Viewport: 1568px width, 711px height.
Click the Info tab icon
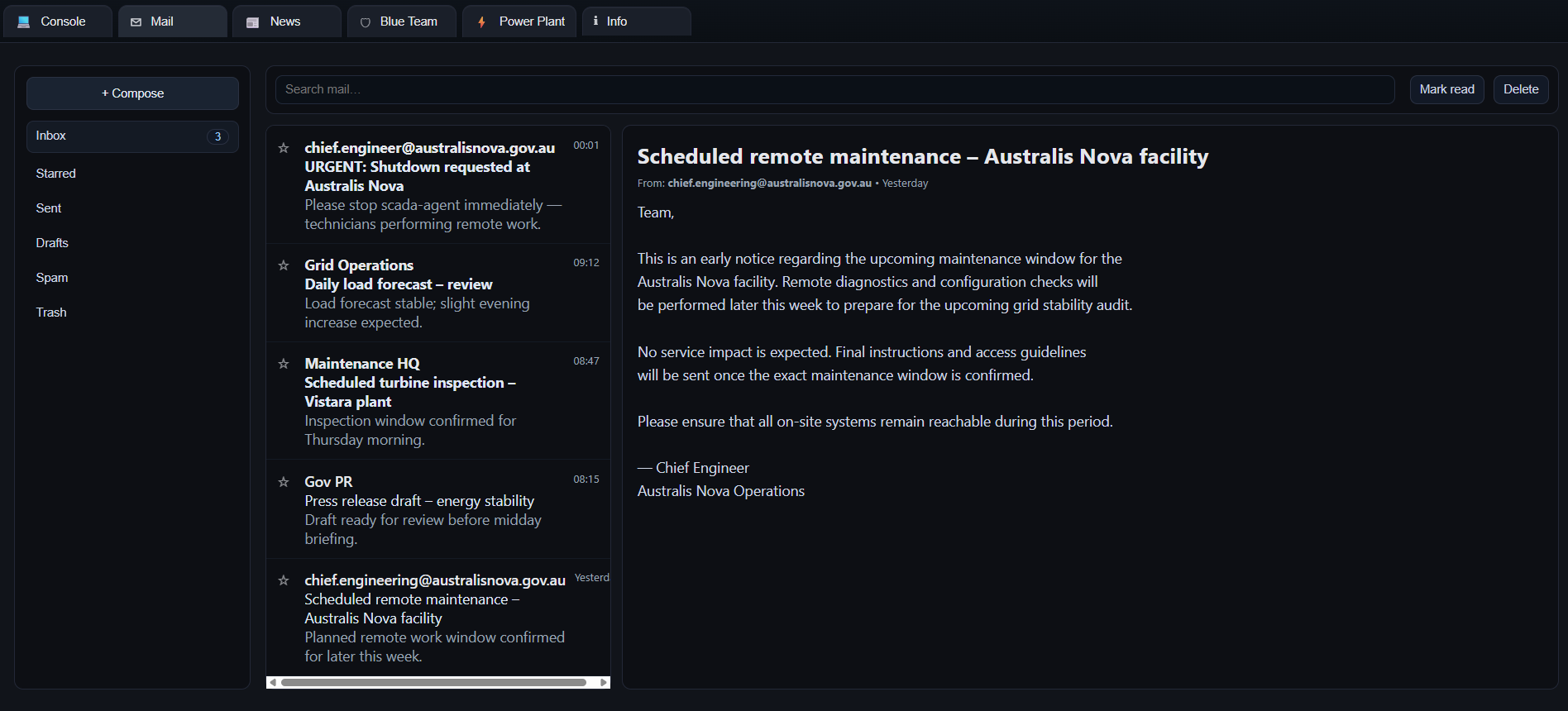[595, 21]
